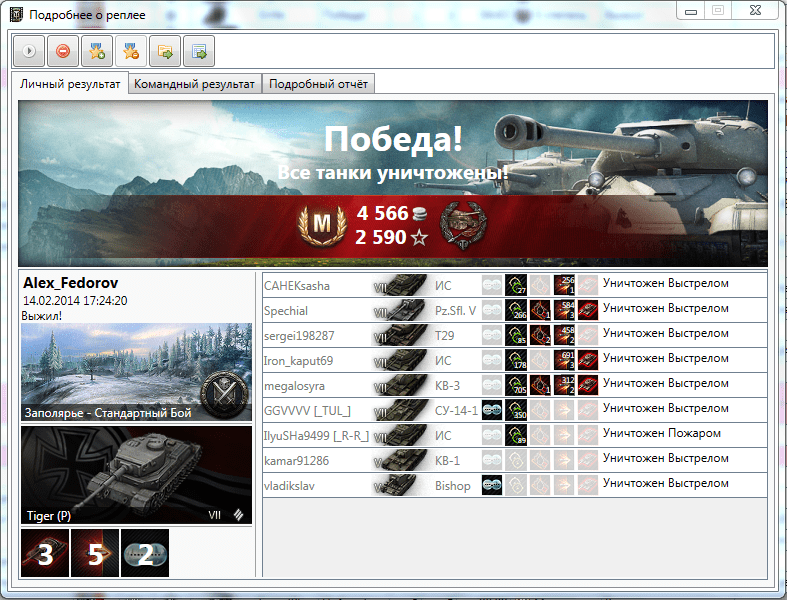The image size is (787, 600).
Task: Click the date 14.02.2014 17:24:20
Action: 75,301
